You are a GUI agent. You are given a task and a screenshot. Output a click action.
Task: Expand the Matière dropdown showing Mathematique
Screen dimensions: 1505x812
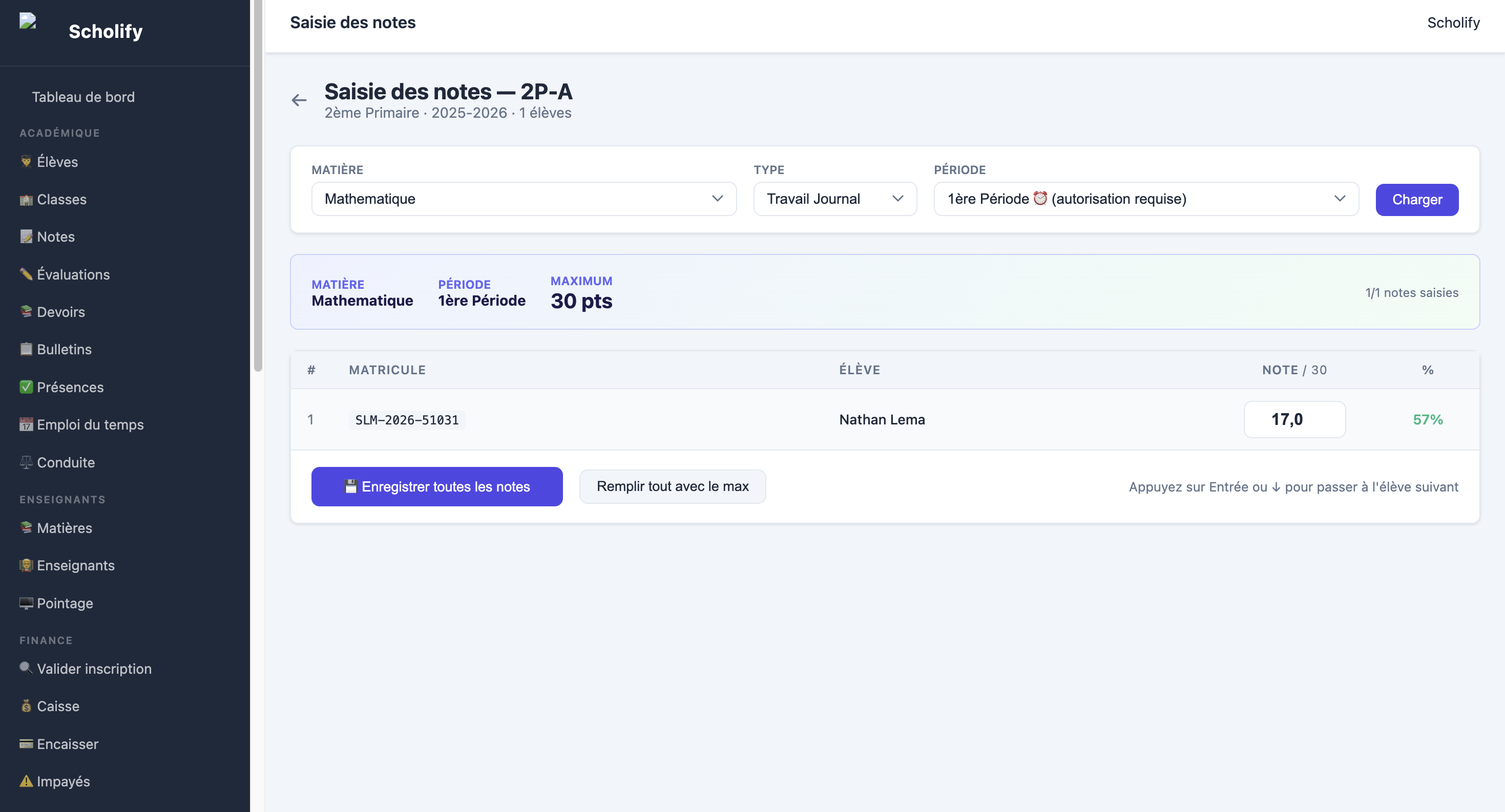524,199
